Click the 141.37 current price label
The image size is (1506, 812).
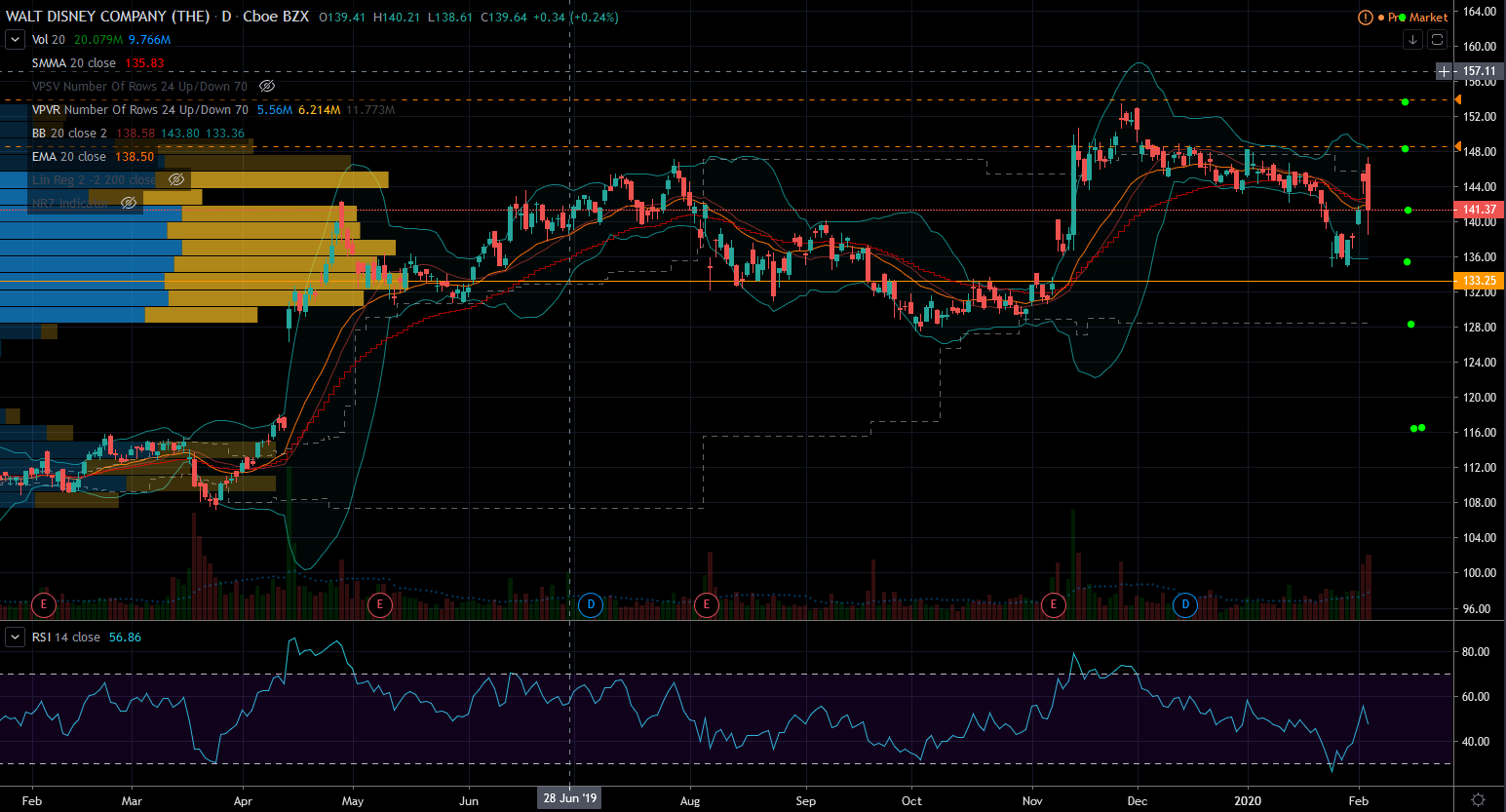tap(1480, 210)
